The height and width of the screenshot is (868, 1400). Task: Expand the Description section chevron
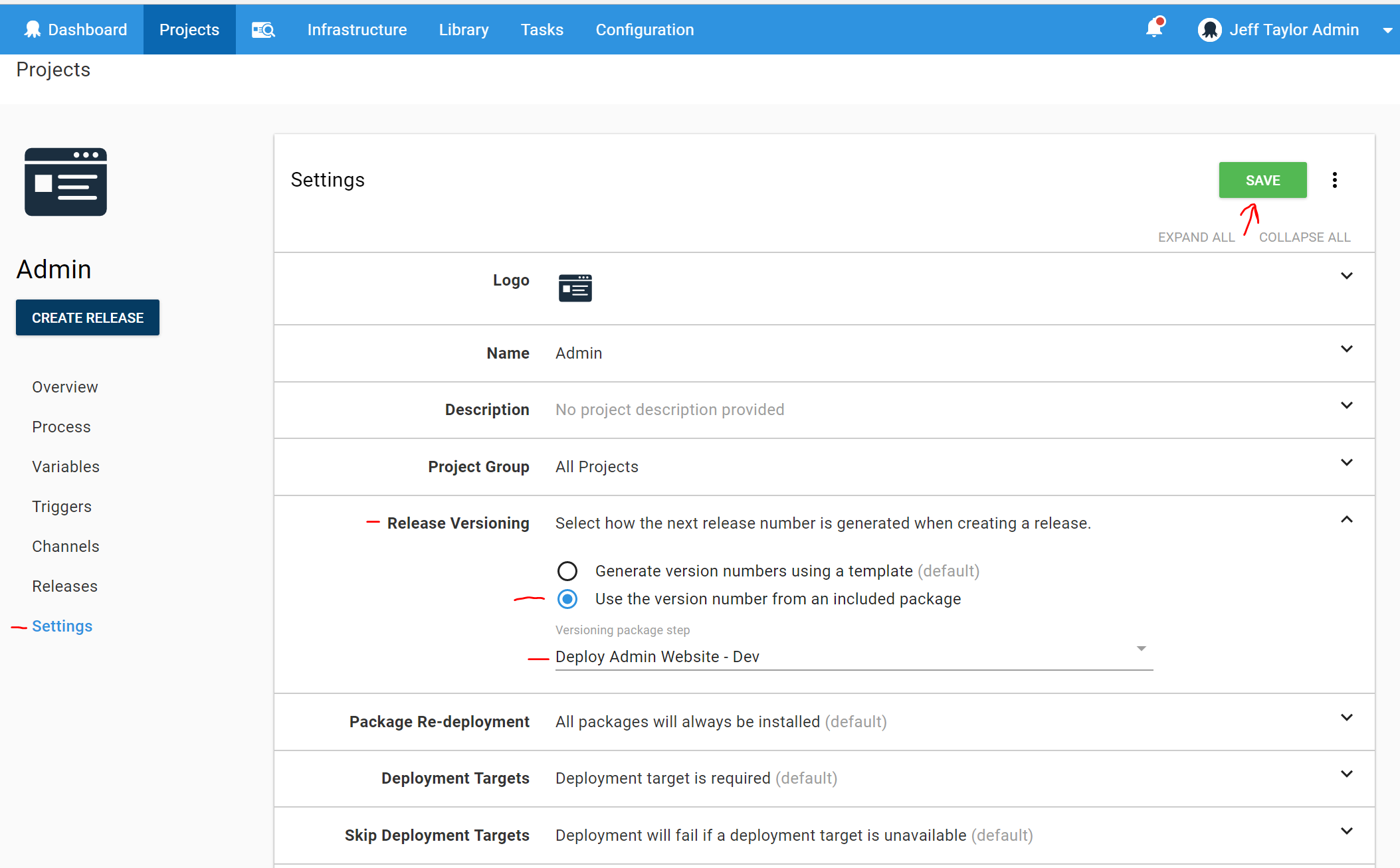[1346, 406]
